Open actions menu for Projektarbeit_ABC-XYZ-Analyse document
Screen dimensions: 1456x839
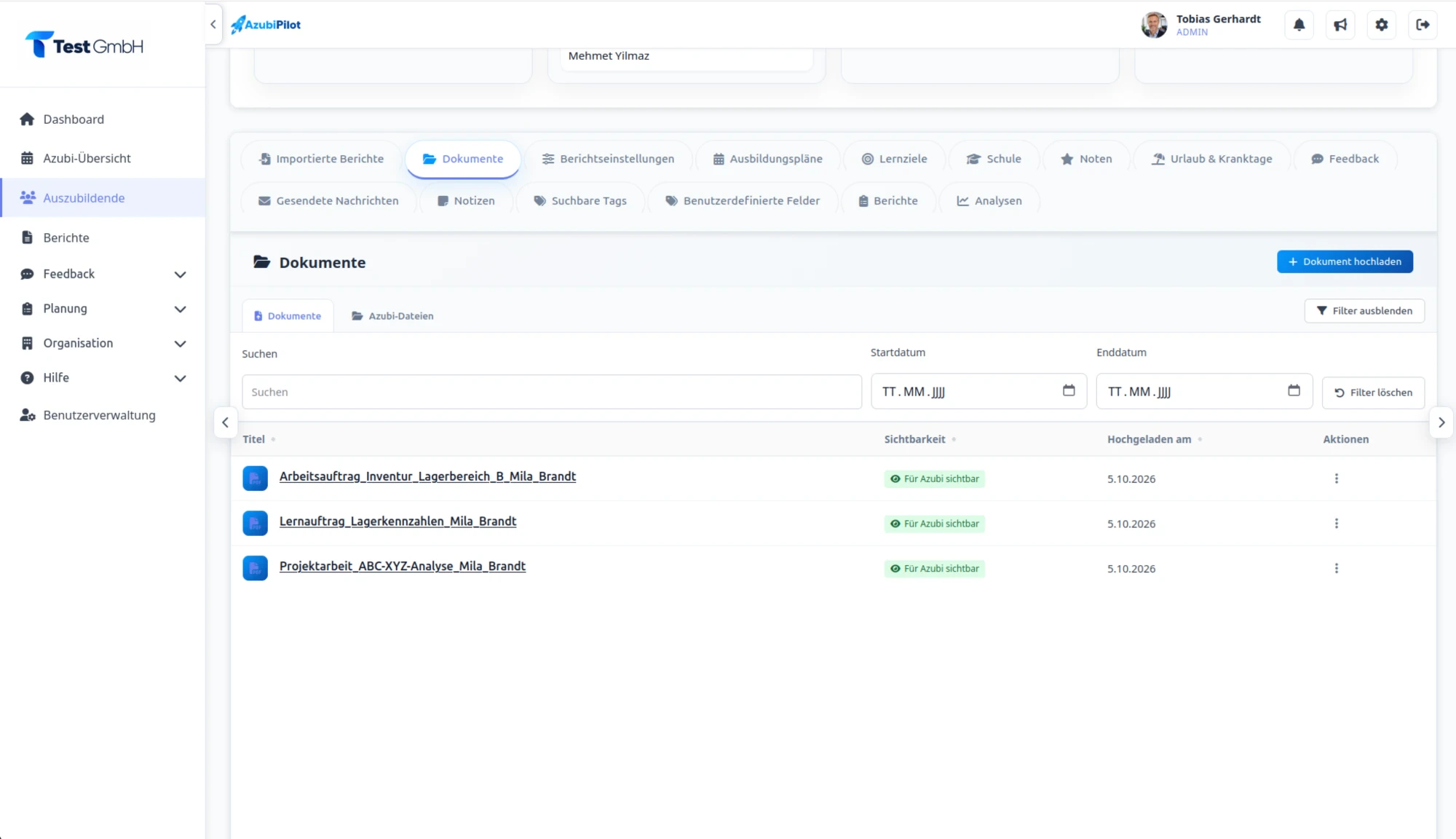point(1336,569)
